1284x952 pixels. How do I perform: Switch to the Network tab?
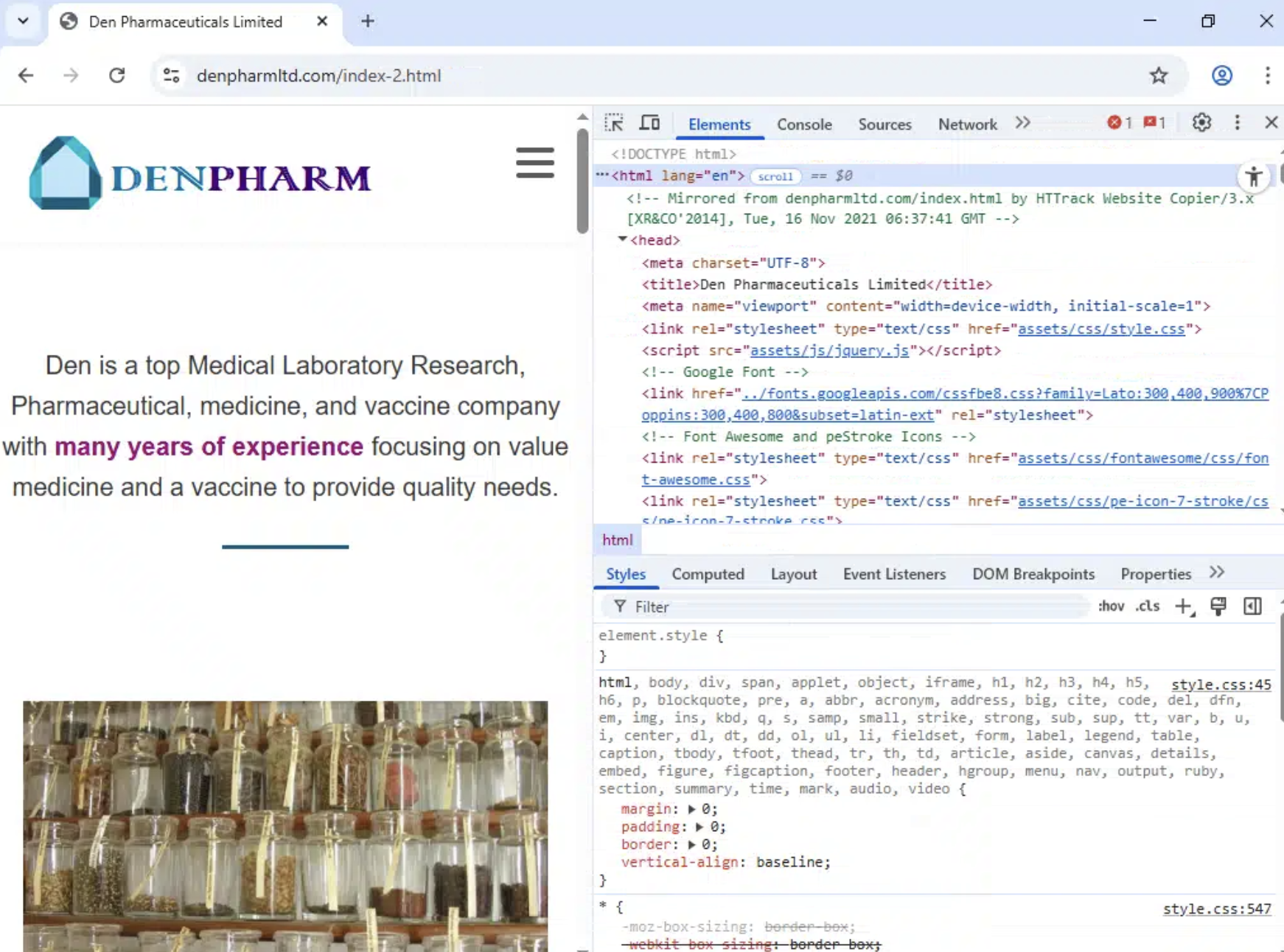click(x=967, y=125)
